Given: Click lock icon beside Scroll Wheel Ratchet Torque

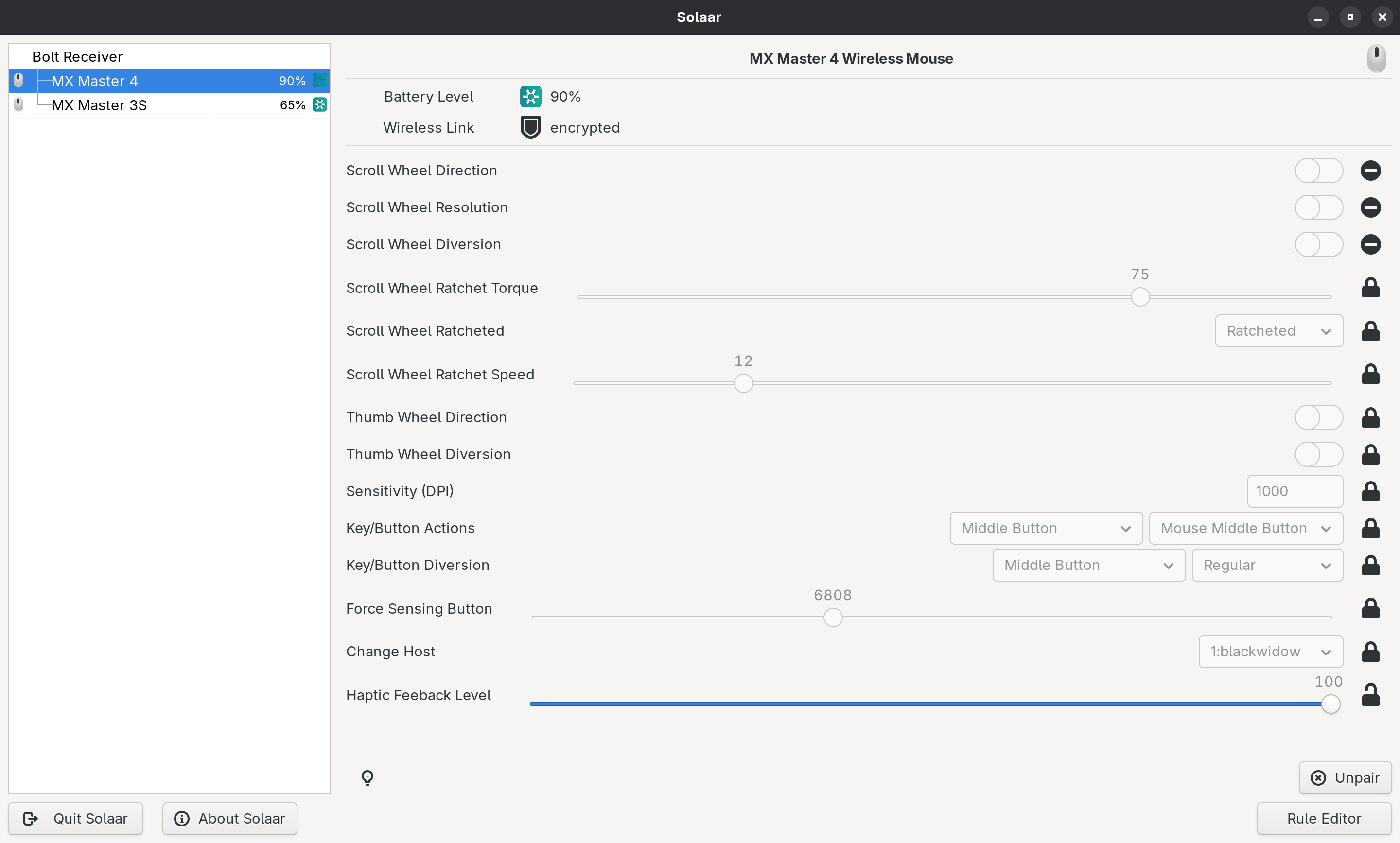Looking at the screenshot, I should (x=1370, y=288).
